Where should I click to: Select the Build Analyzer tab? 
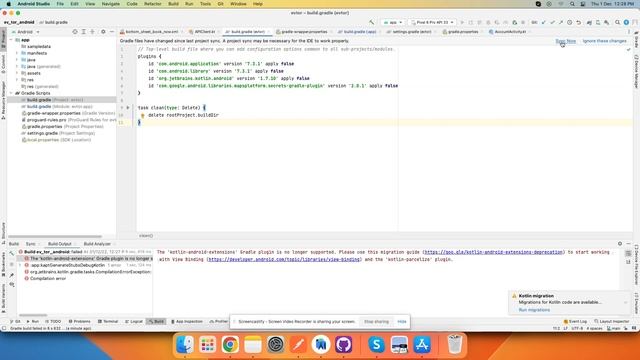click(97, 244)
